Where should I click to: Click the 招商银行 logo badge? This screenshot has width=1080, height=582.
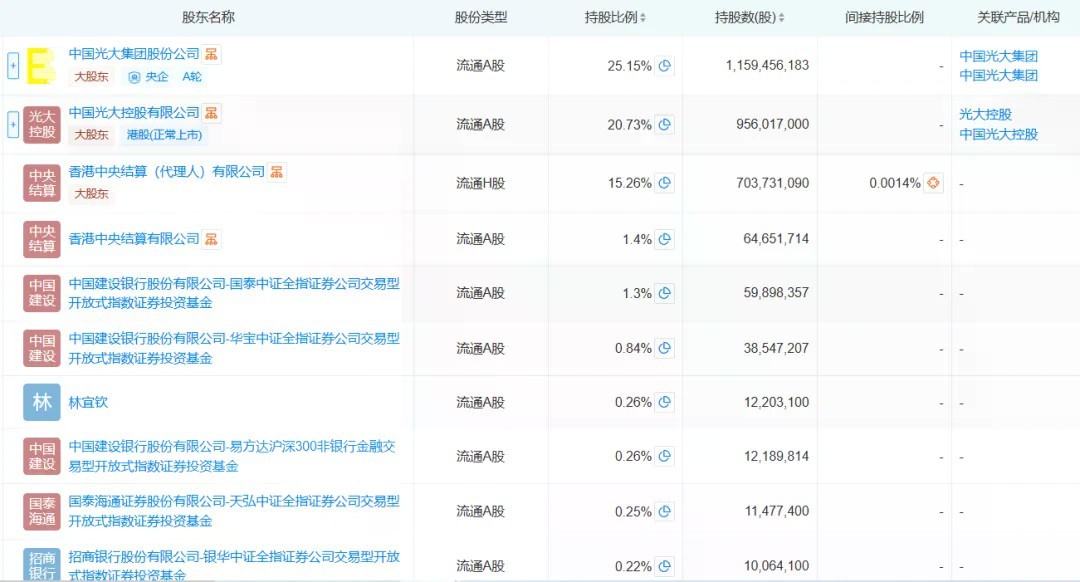42,565
